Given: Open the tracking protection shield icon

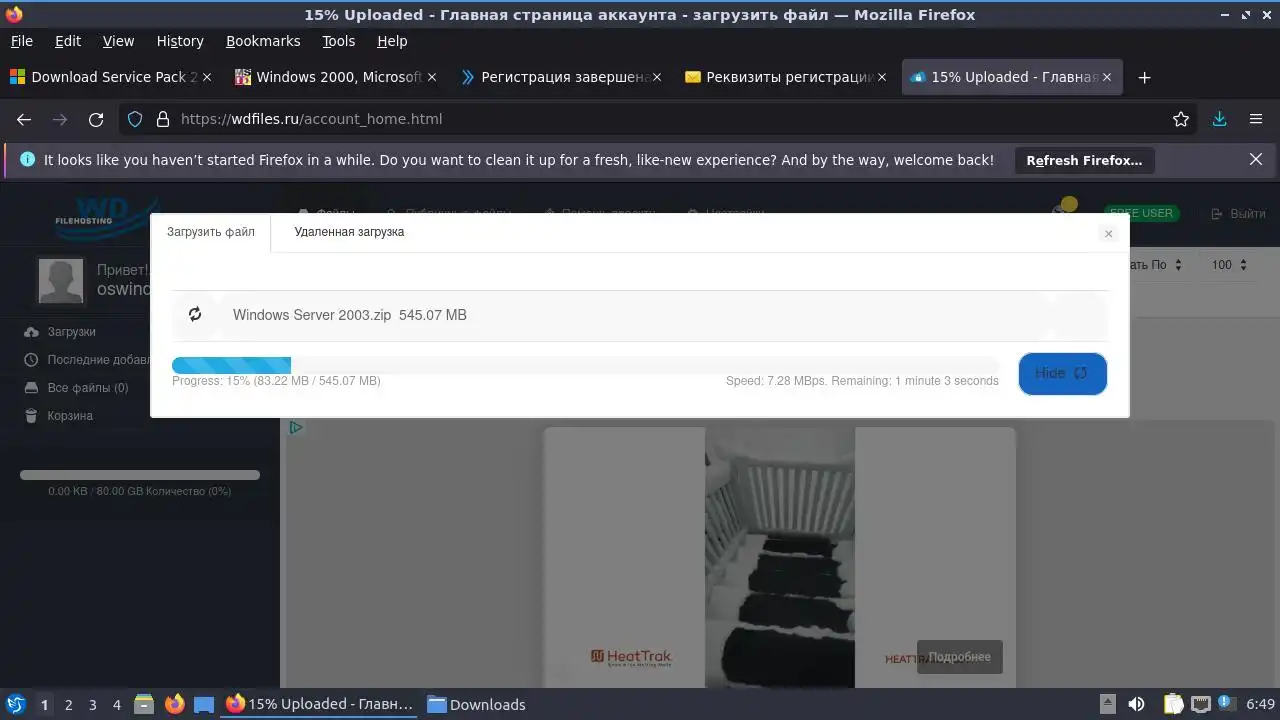Looking at the screenshot, I should point(135,119).
